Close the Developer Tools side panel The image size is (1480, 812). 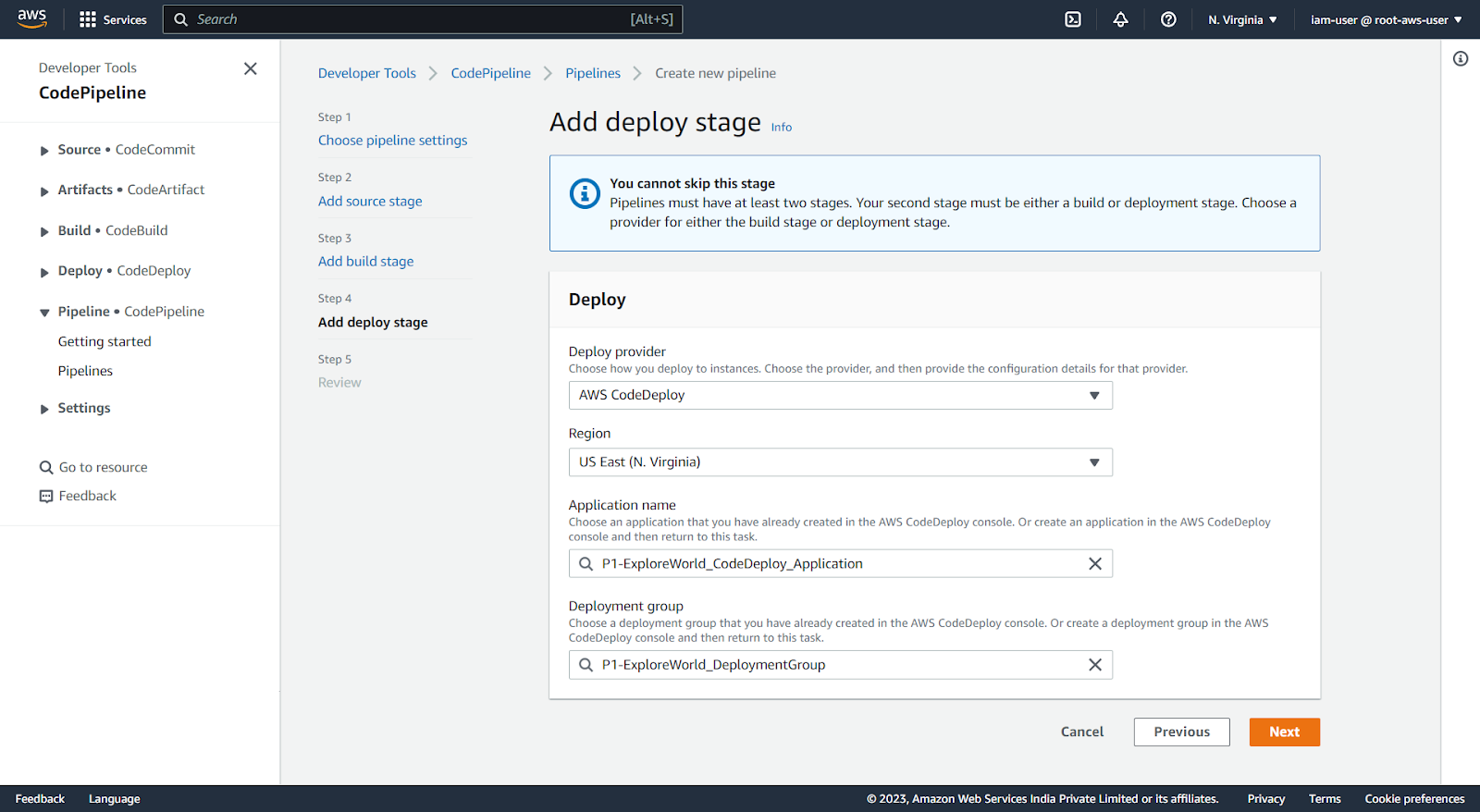point(250,68)
